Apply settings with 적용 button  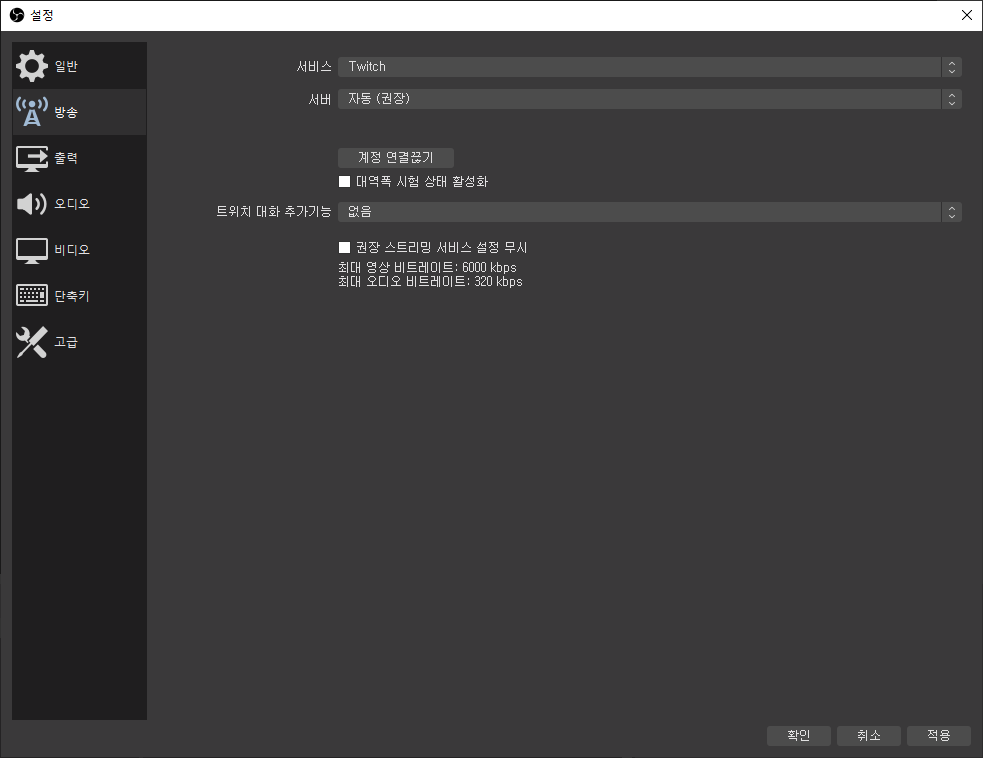coord(938,735)
